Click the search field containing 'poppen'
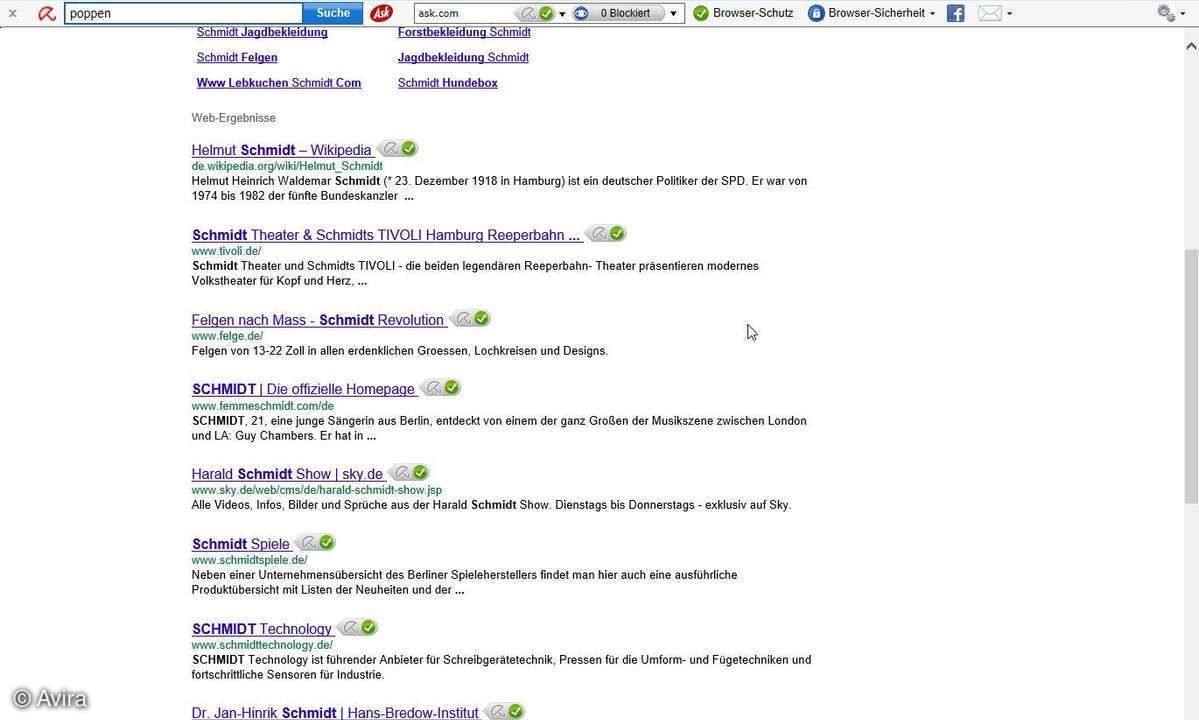This screenshot has height=720, width=1199. (x=184, y=13)
